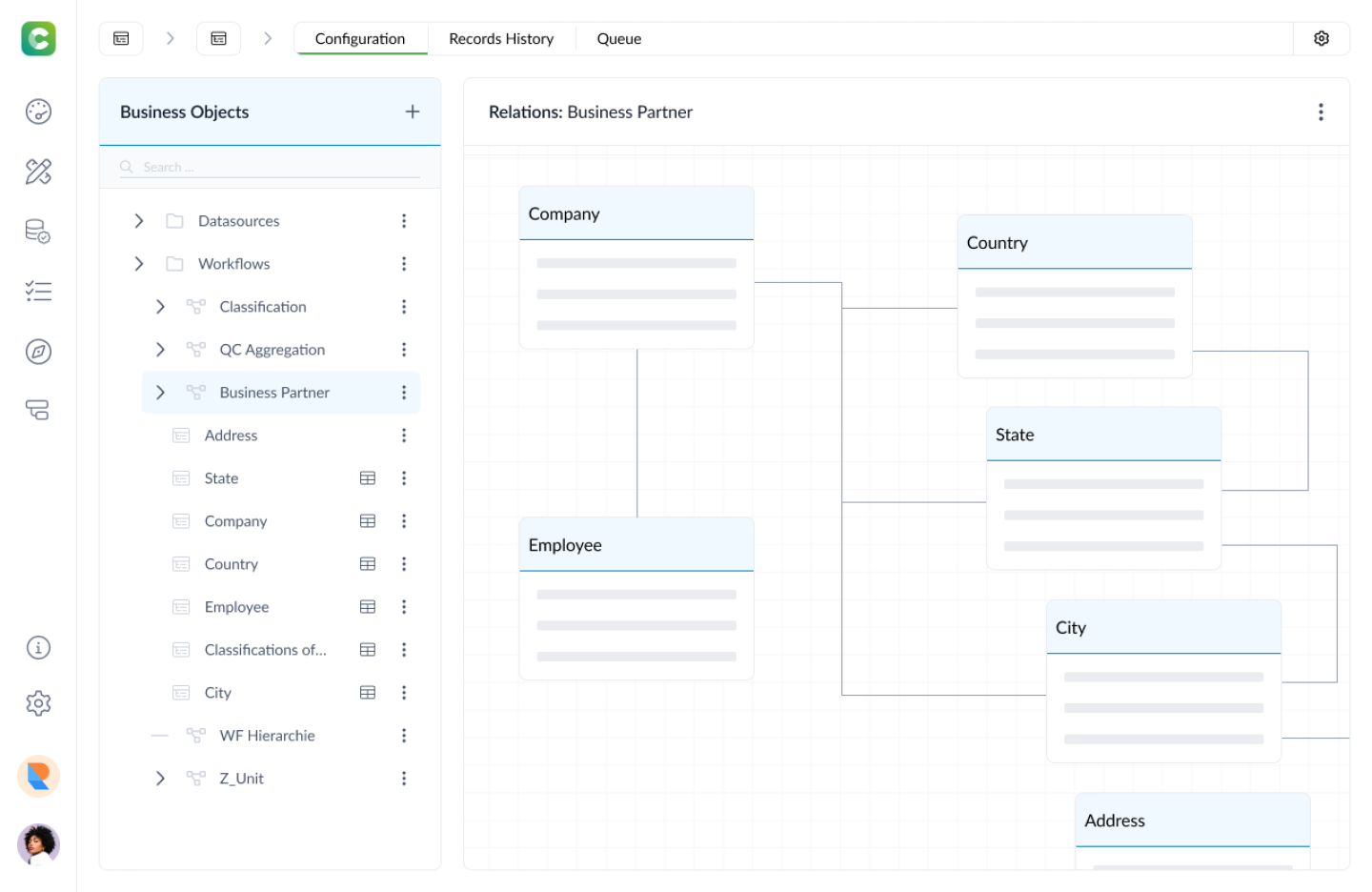Open table view icon for Classifications of...
This screenshot has width=1372, height=892.
click(368, 650)
